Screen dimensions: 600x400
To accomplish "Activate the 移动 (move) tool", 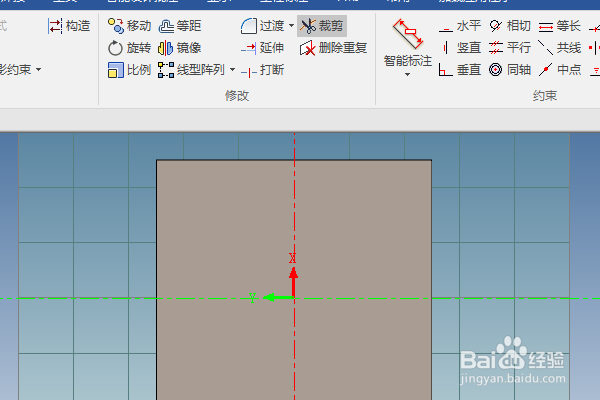I will 129,26.
